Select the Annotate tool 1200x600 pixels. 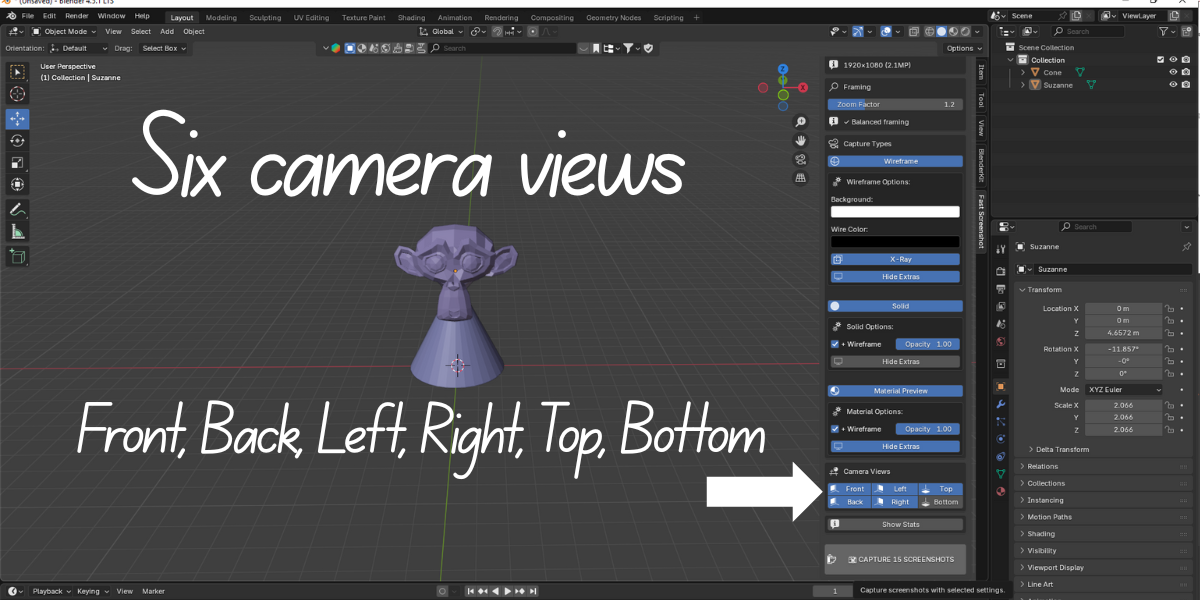click(18, 210)
